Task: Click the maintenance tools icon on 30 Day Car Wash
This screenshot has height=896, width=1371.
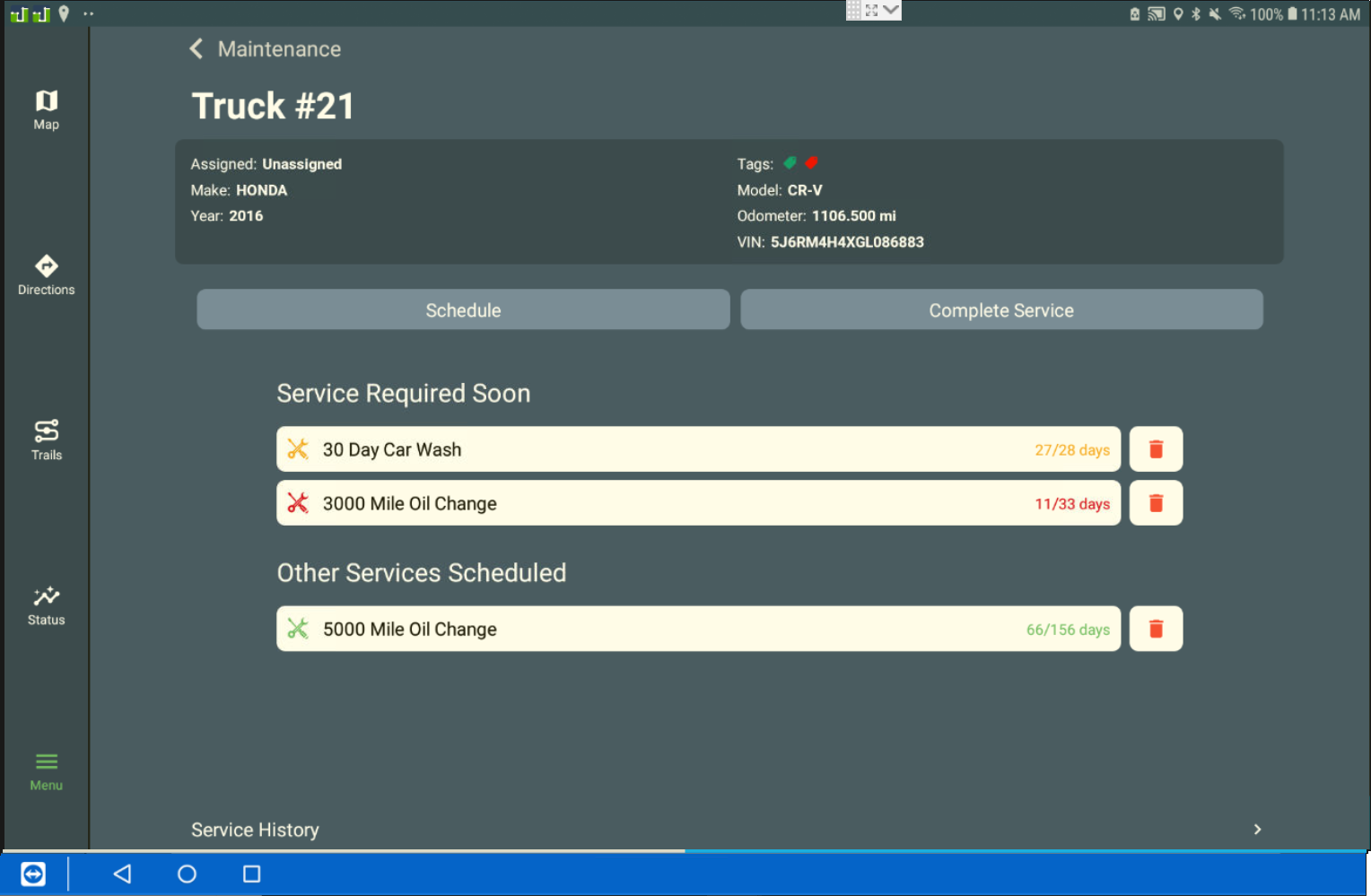Action: coord(299,448)
